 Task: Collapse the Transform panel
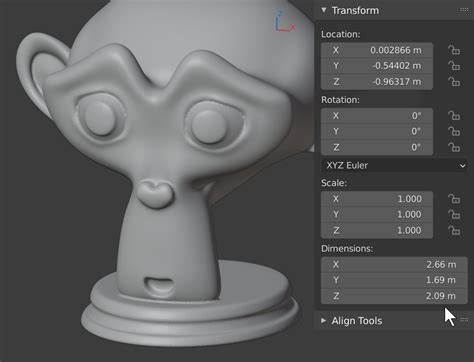click(324, 10)
